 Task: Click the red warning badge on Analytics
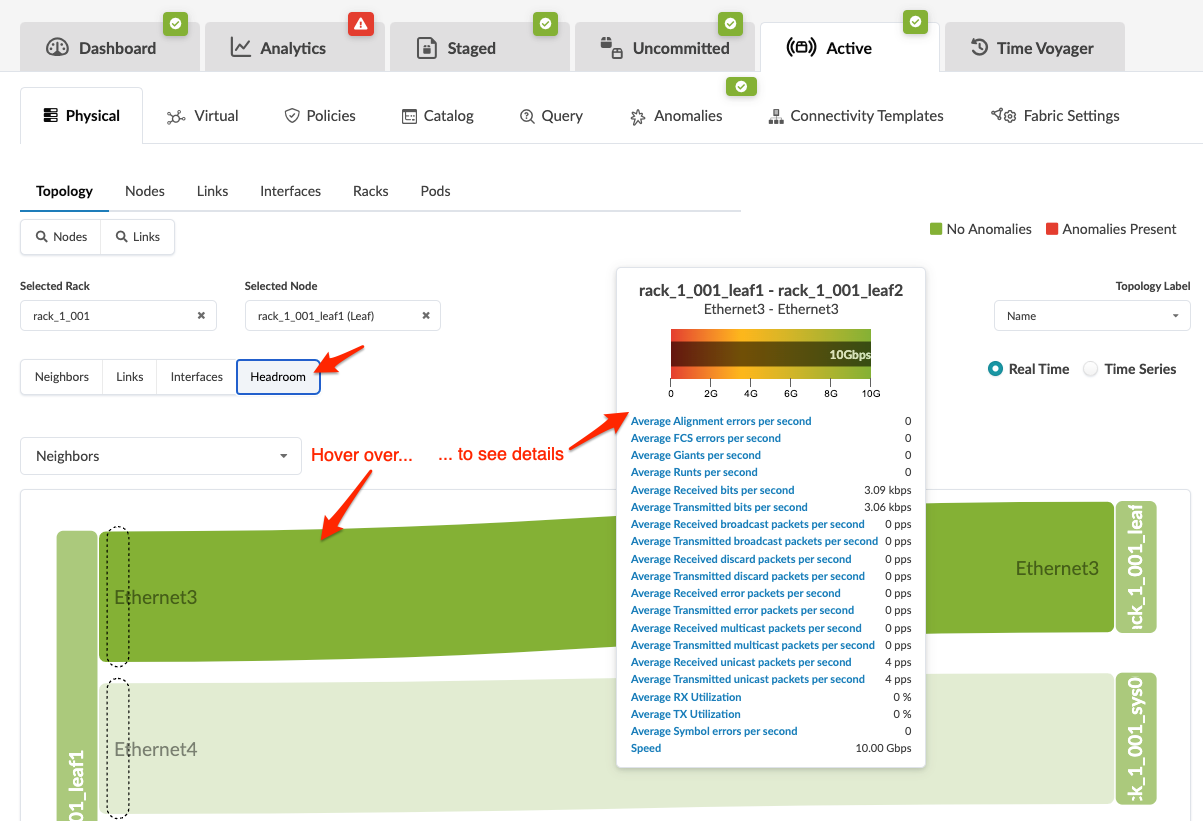(x=360, y=23)
